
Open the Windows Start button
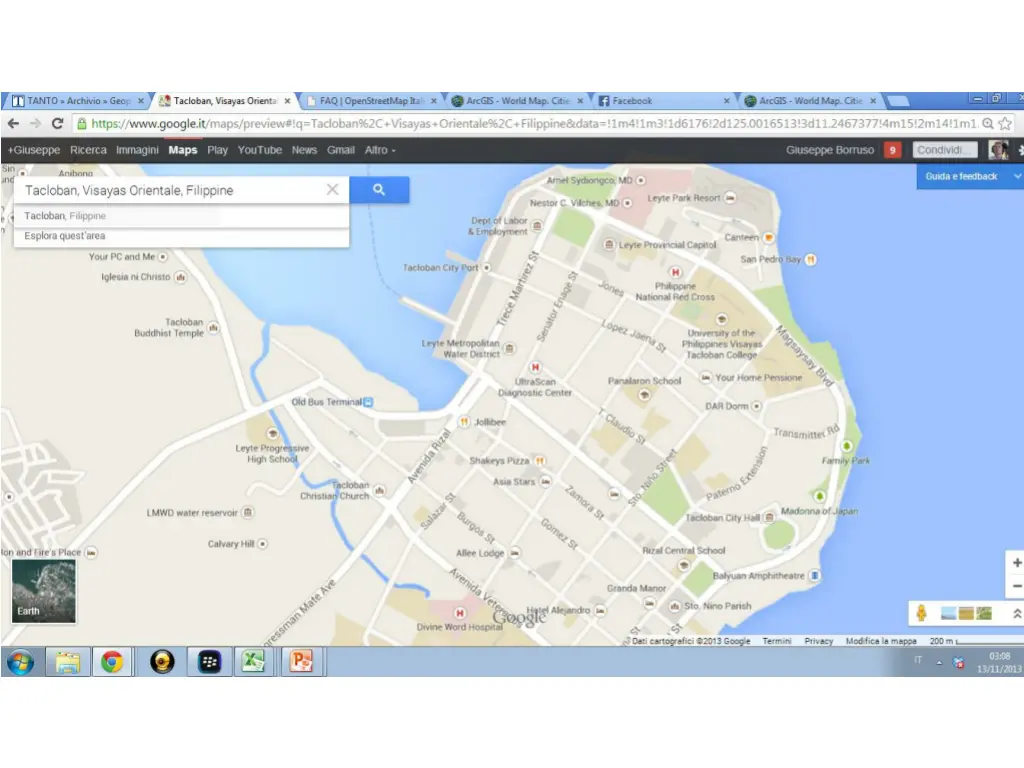[x=20, y=662]
